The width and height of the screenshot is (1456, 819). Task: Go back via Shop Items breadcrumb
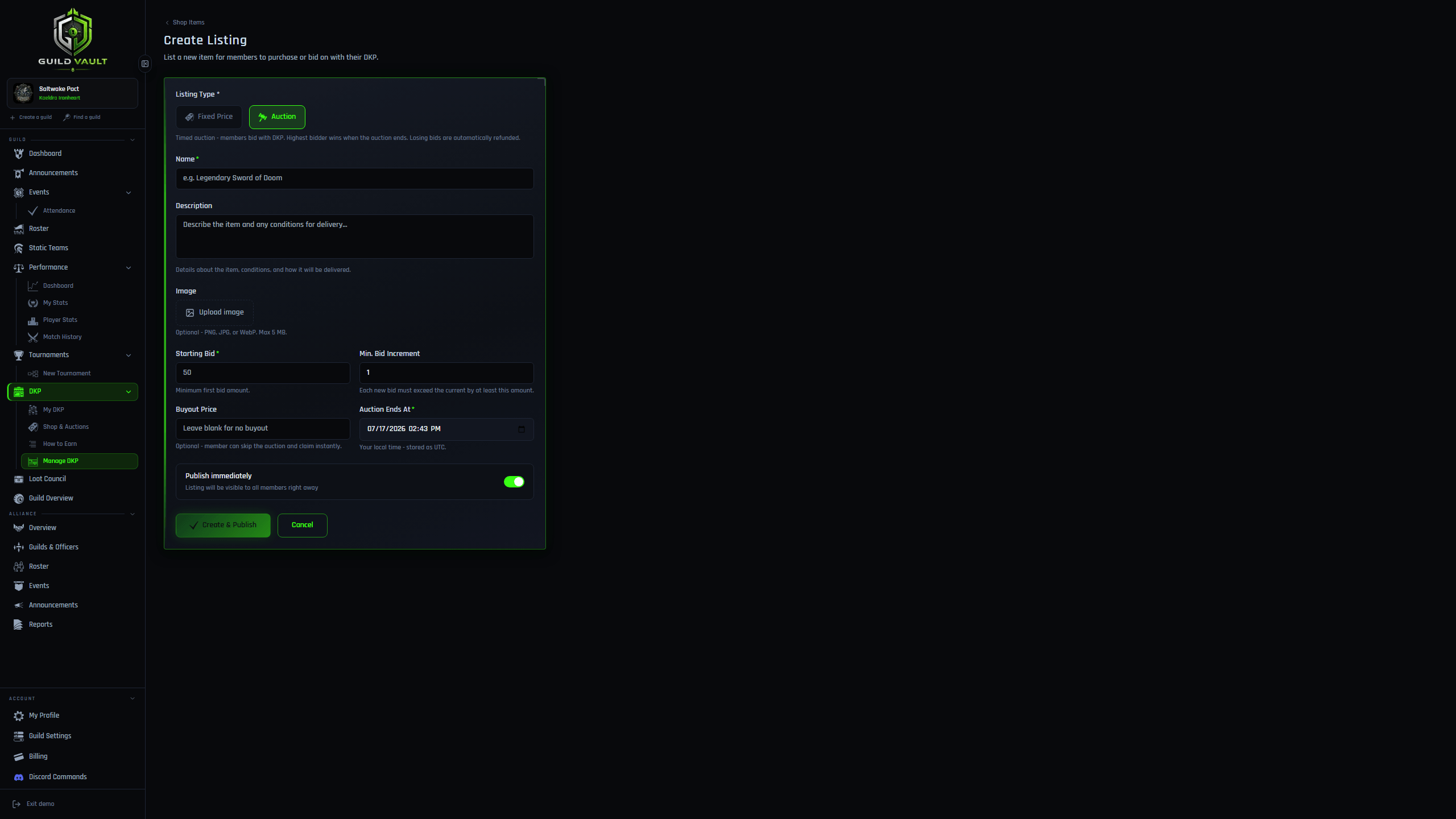point(185,23)
